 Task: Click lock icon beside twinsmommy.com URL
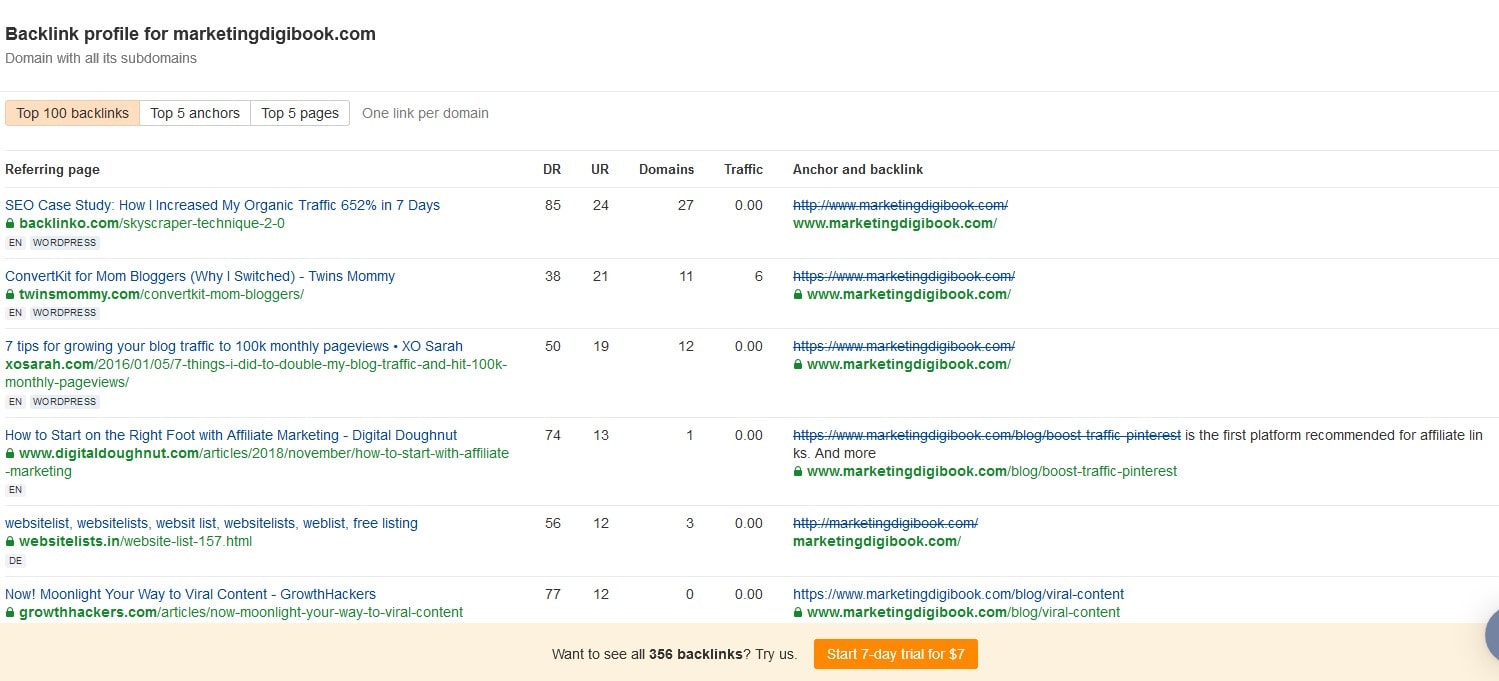[10, 295]
